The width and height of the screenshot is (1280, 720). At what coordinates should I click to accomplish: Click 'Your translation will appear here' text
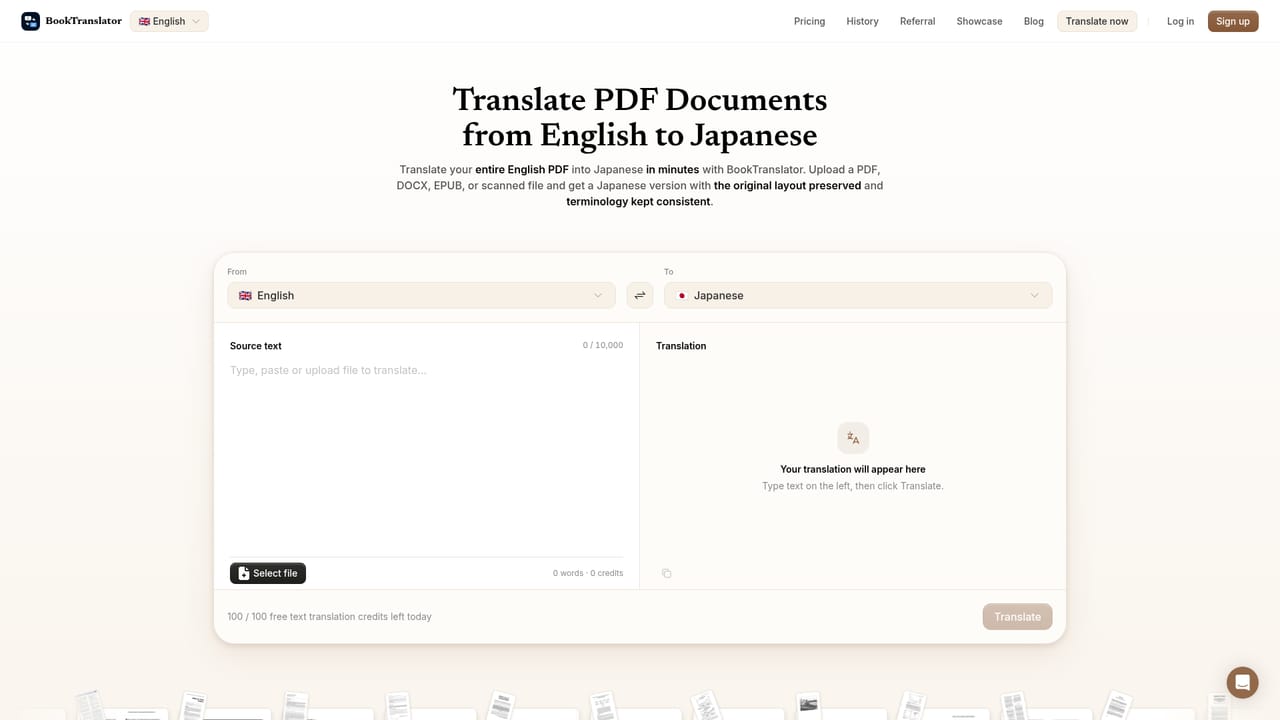(853, 469)
